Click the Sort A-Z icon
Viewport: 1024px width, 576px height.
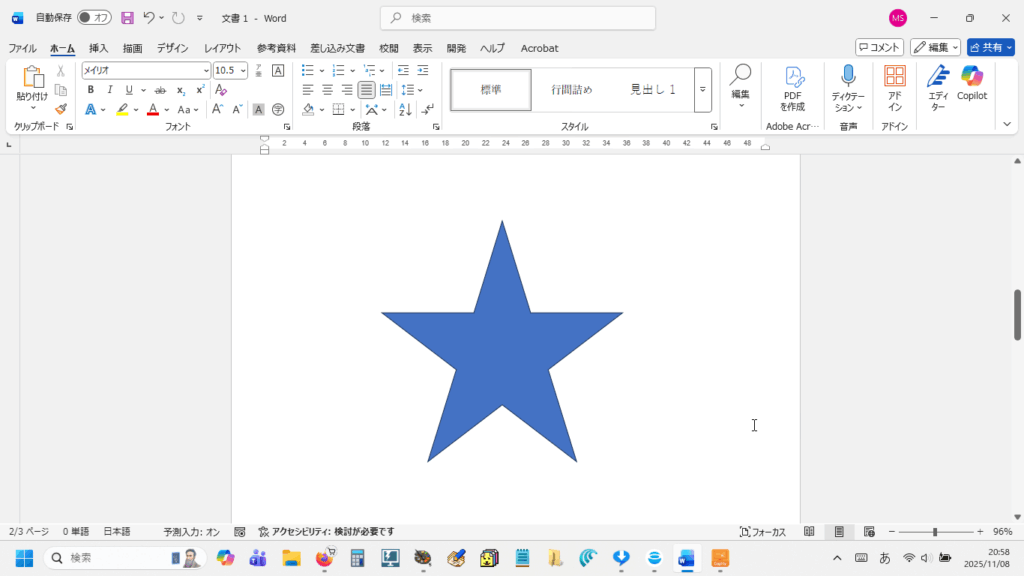pyautogui.click(x=406, y=109)
